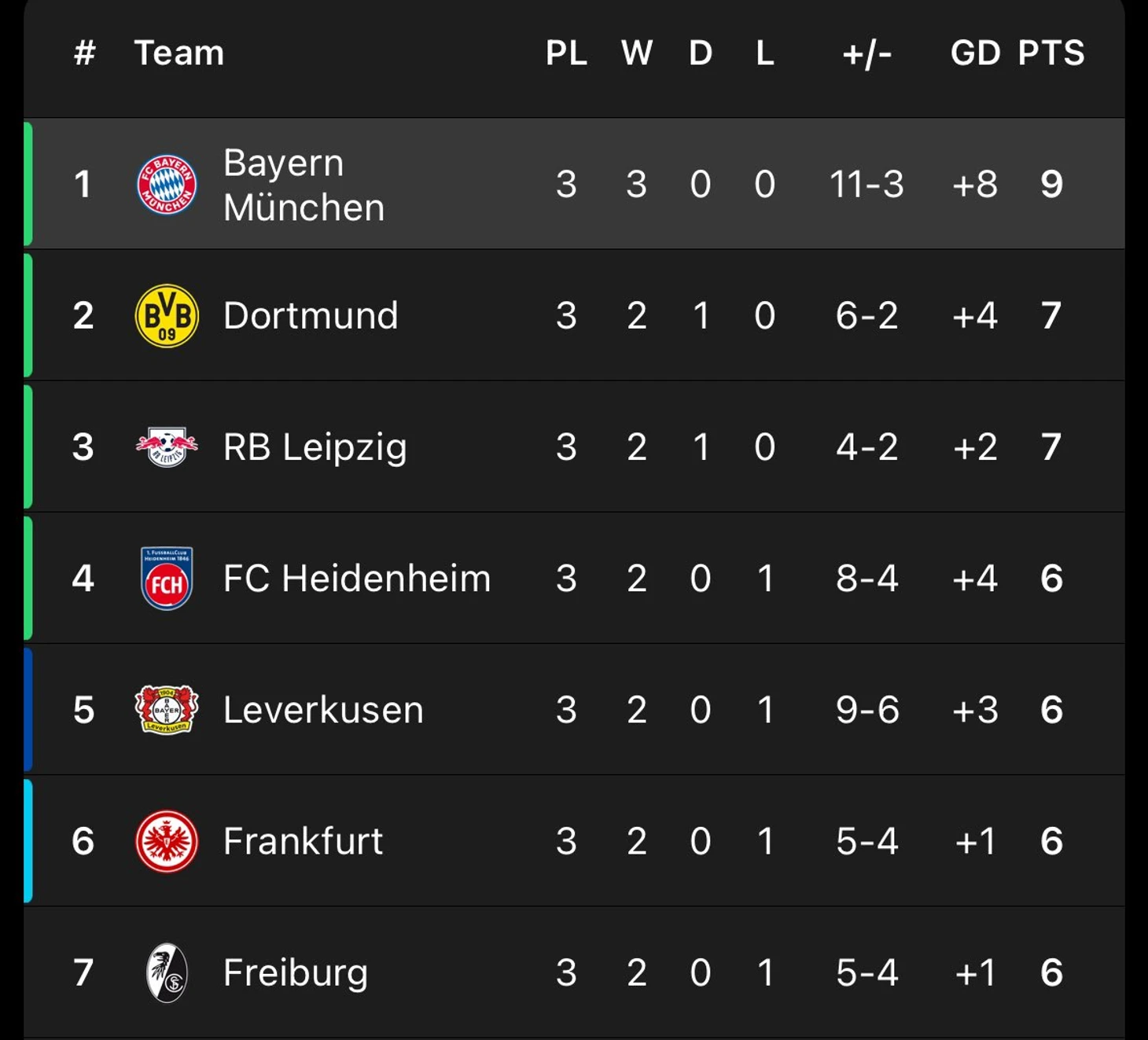This screenshot has width=1148, height=1040.
Task: Open Bayern München team name
Action: 304,185
